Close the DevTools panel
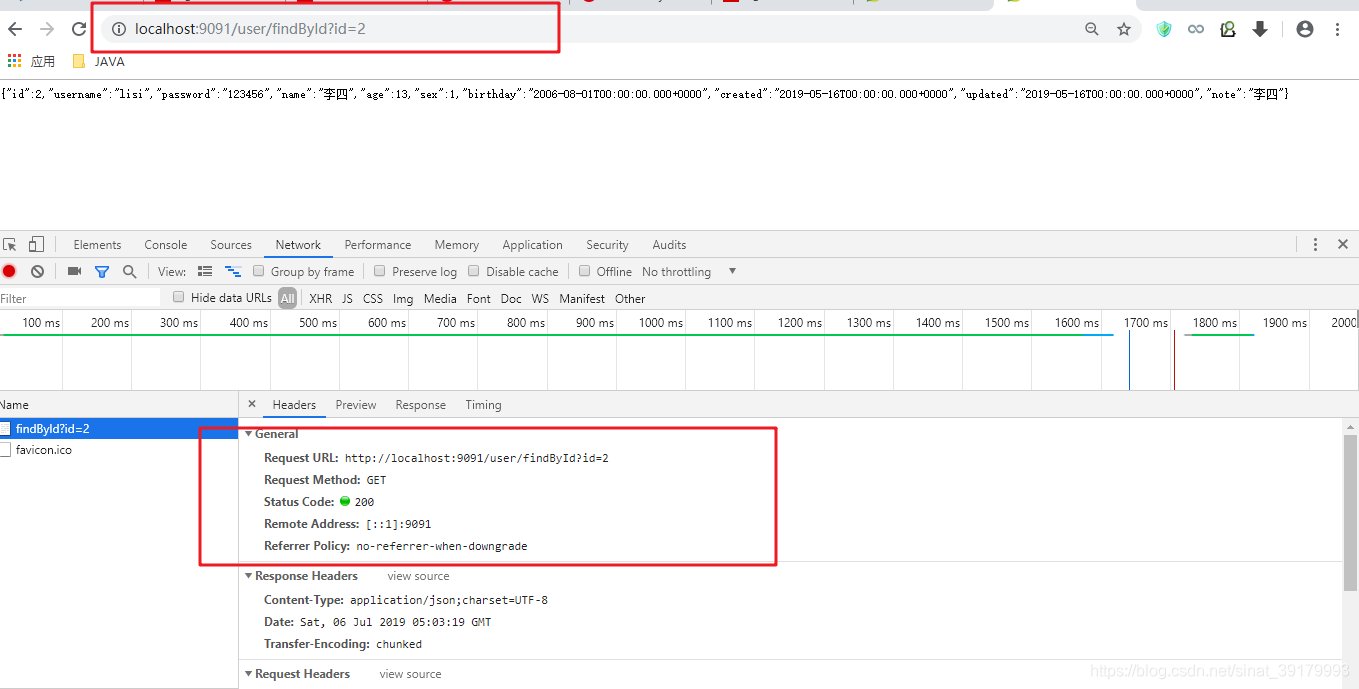This screenshot has width=1359, height=689. click(1343, 244)
